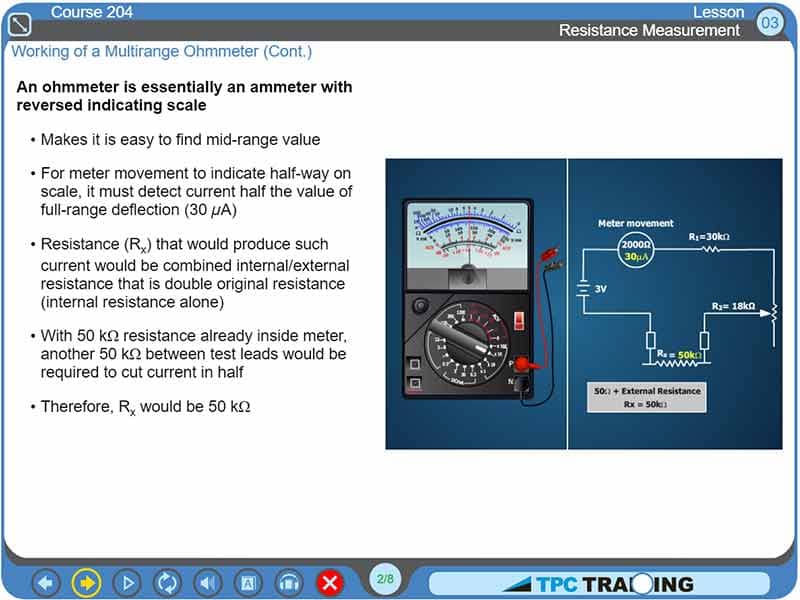The height and width of the screenshot is (600, 800).
Task: Click the rotary selector dial on multimeter
Action: (465, 343)
